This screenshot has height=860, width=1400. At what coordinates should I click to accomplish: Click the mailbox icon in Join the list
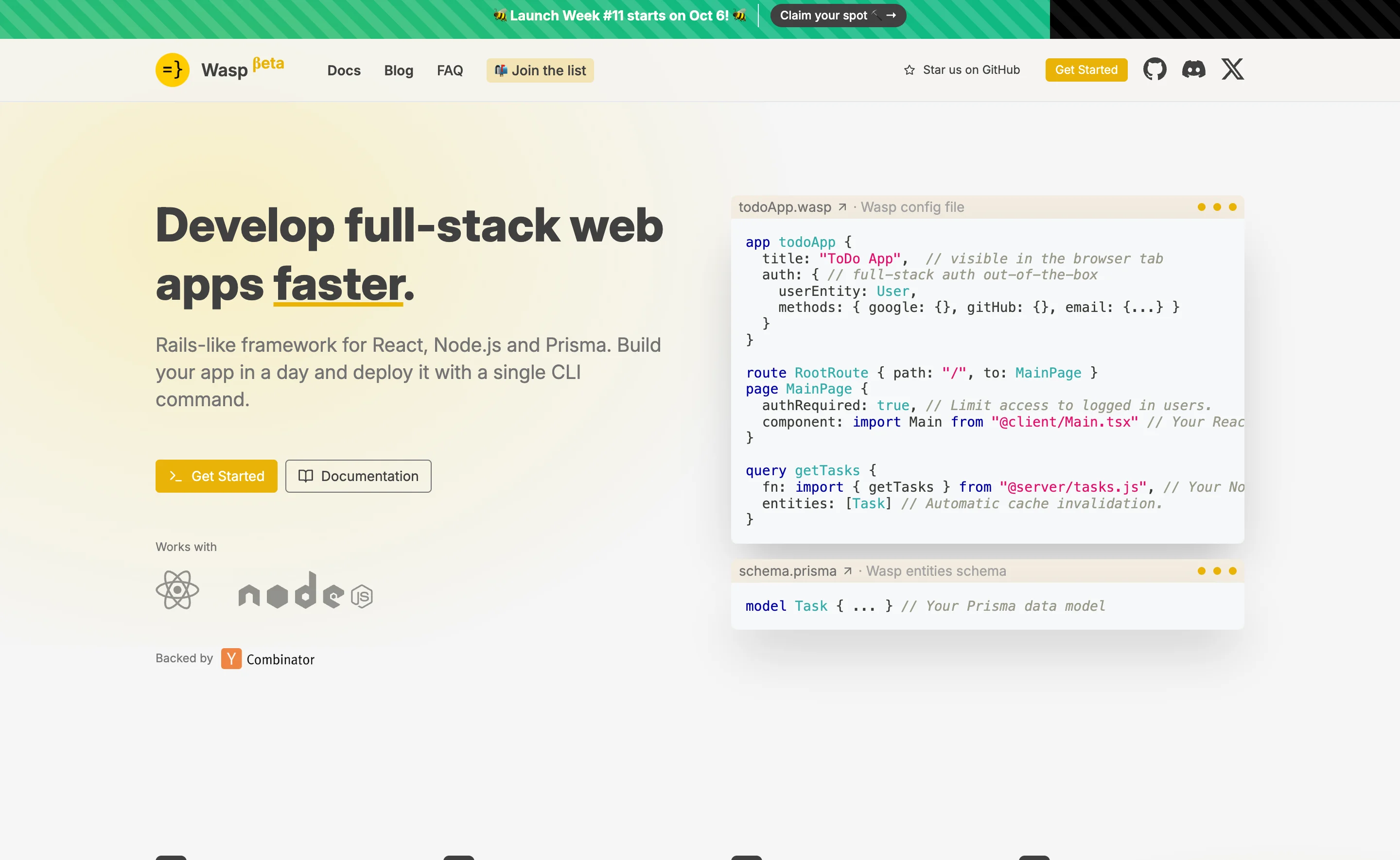coord(500,70)
